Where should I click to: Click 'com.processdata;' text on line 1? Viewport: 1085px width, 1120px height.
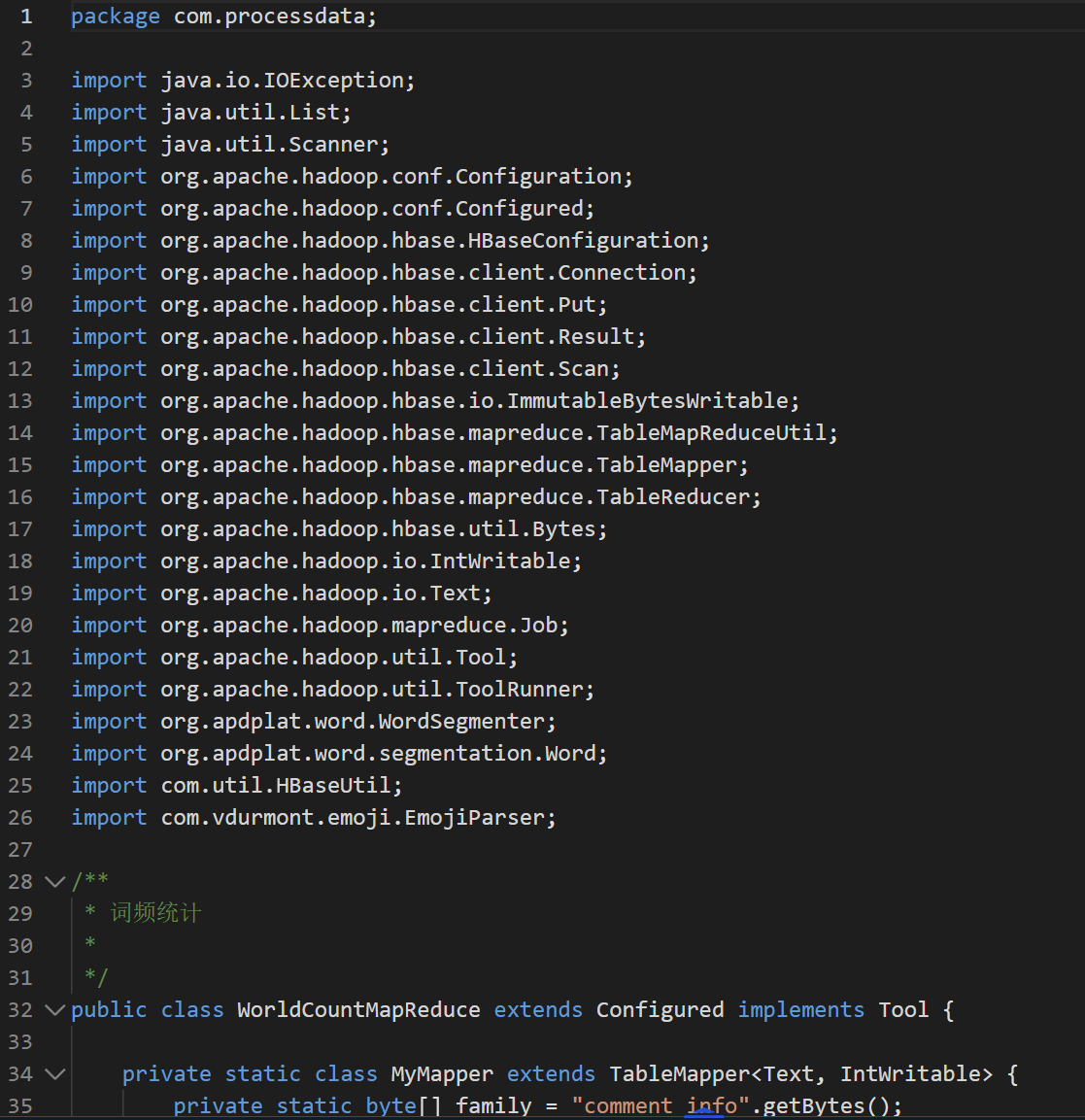click(x=275, y=17)
